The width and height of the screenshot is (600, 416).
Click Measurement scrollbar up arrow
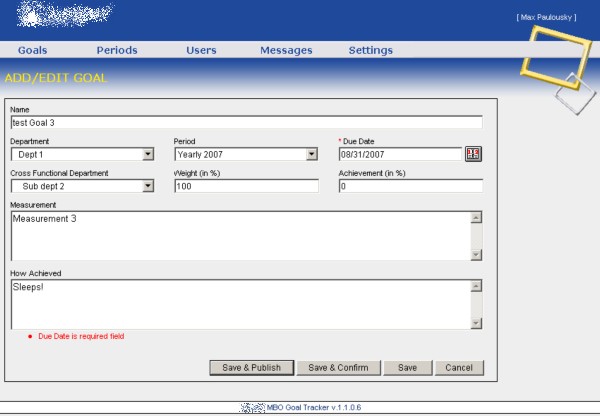click(476, 218)
